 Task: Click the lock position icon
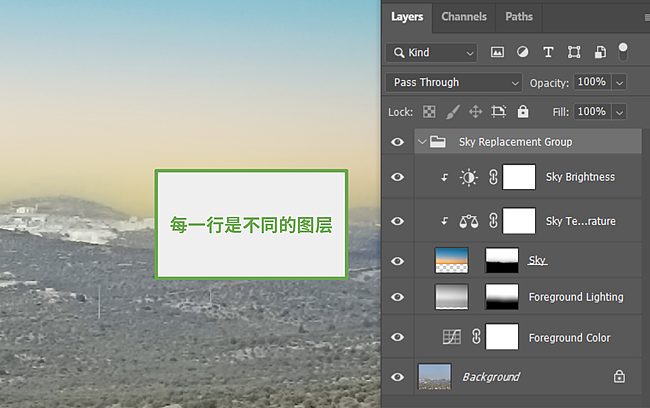pos(475,112)
